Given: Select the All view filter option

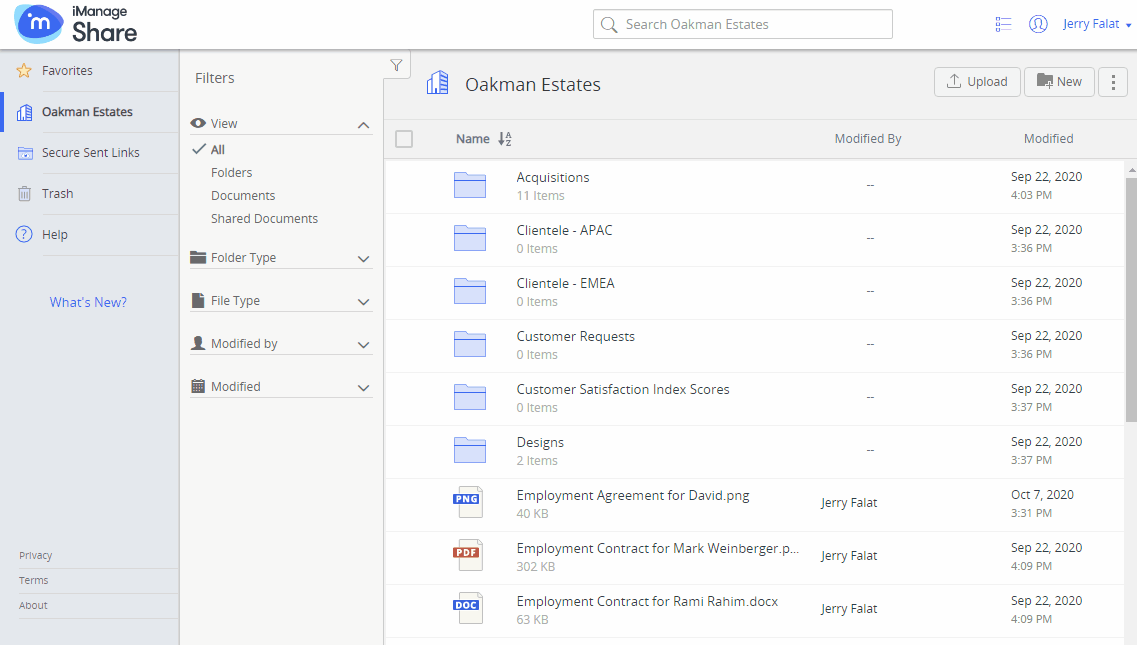Looking at the screenshot, I should (x=217, y=150).
